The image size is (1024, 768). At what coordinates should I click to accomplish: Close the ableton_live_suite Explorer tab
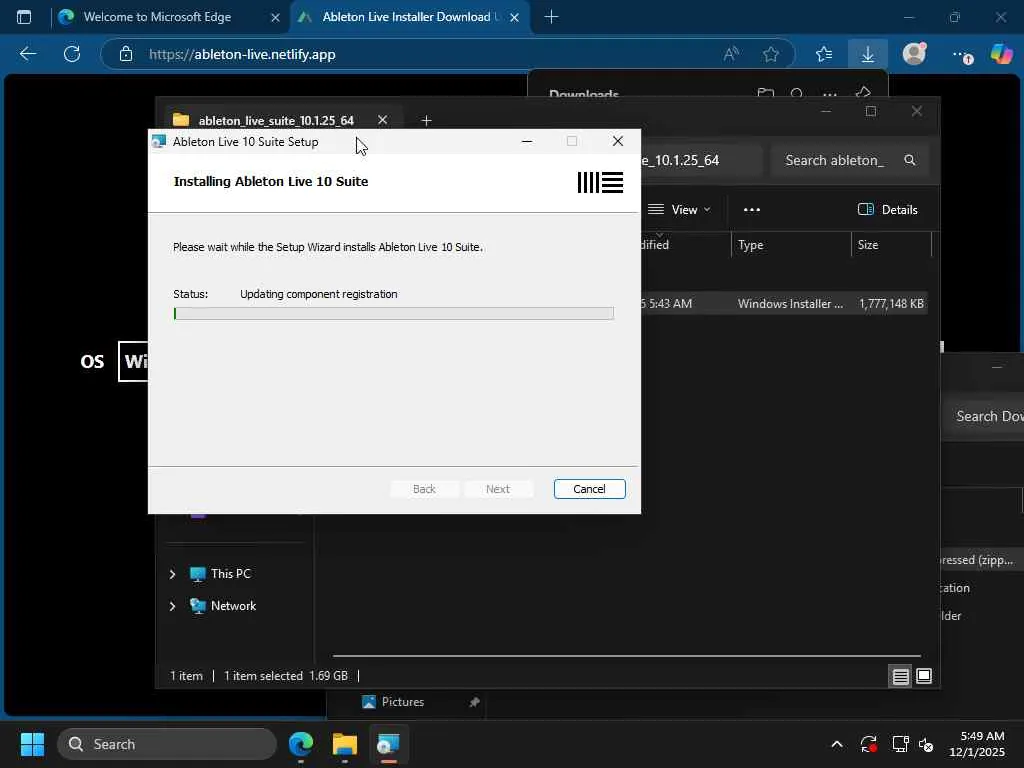[x=383, y=120]
